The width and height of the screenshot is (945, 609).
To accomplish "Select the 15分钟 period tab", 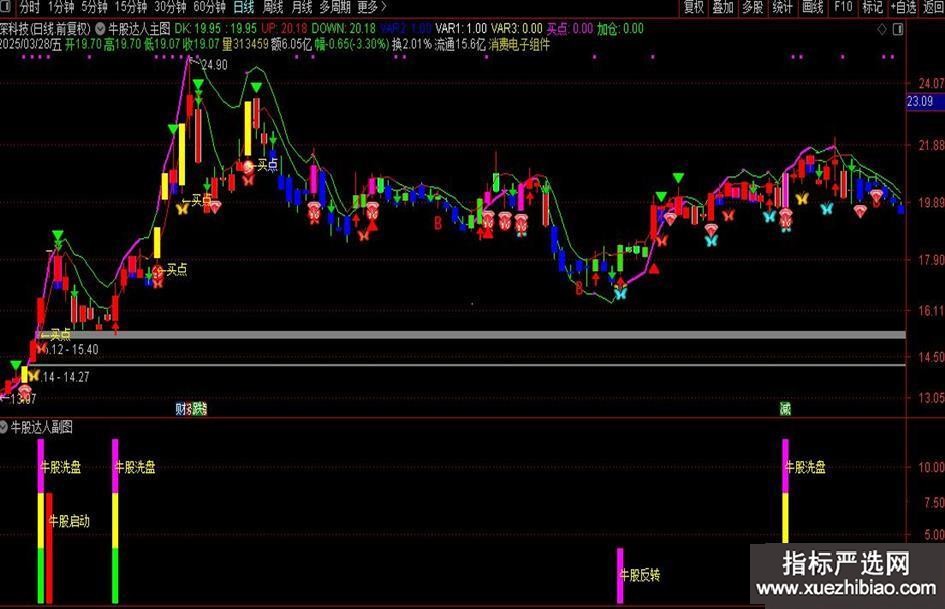I will [x=131, y=7].
